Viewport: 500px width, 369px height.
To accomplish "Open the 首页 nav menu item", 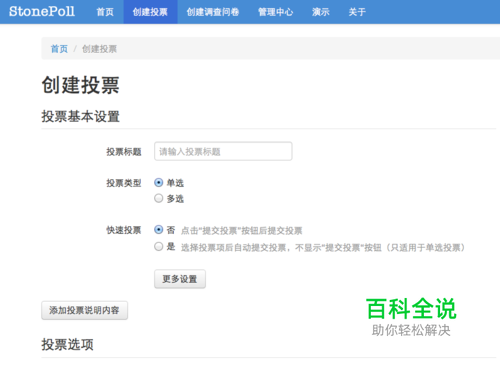I will tap(105, 12).
